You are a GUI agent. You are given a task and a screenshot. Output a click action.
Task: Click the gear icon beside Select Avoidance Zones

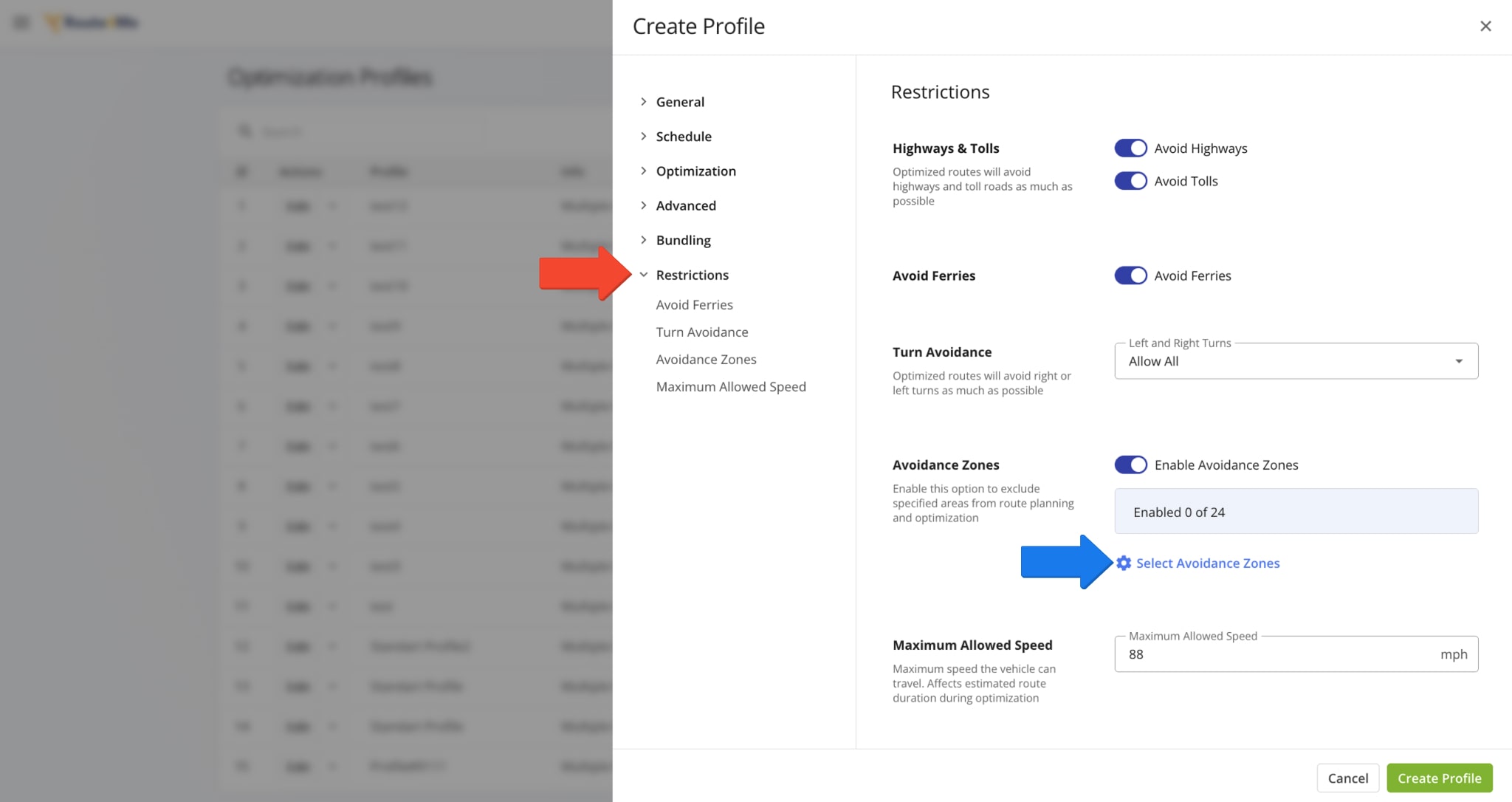pos(1124,563)
